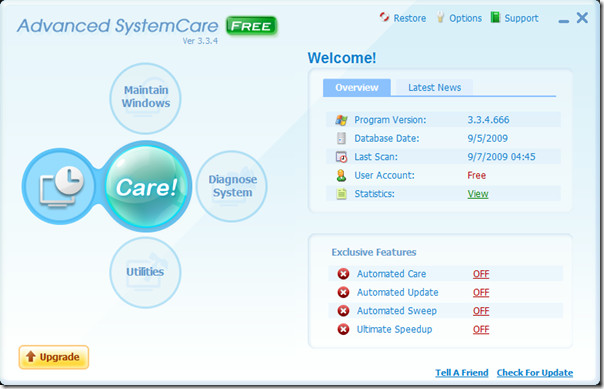Open Support from the top bar
The width and height of the screenshot is (604, 389).
coord(521,18)
